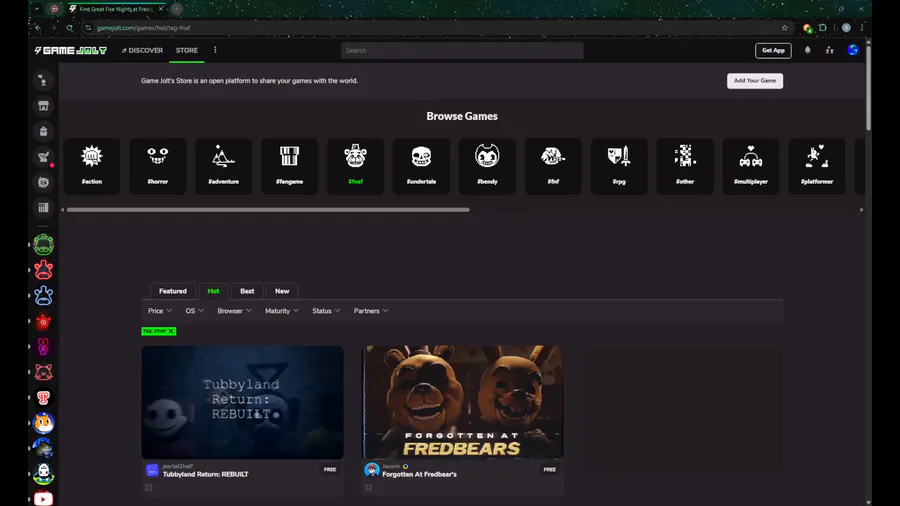The height and width of the screenshot is (506, 900).
Task: Expand the Maturity filter dropdown
Action: [281, 311]
